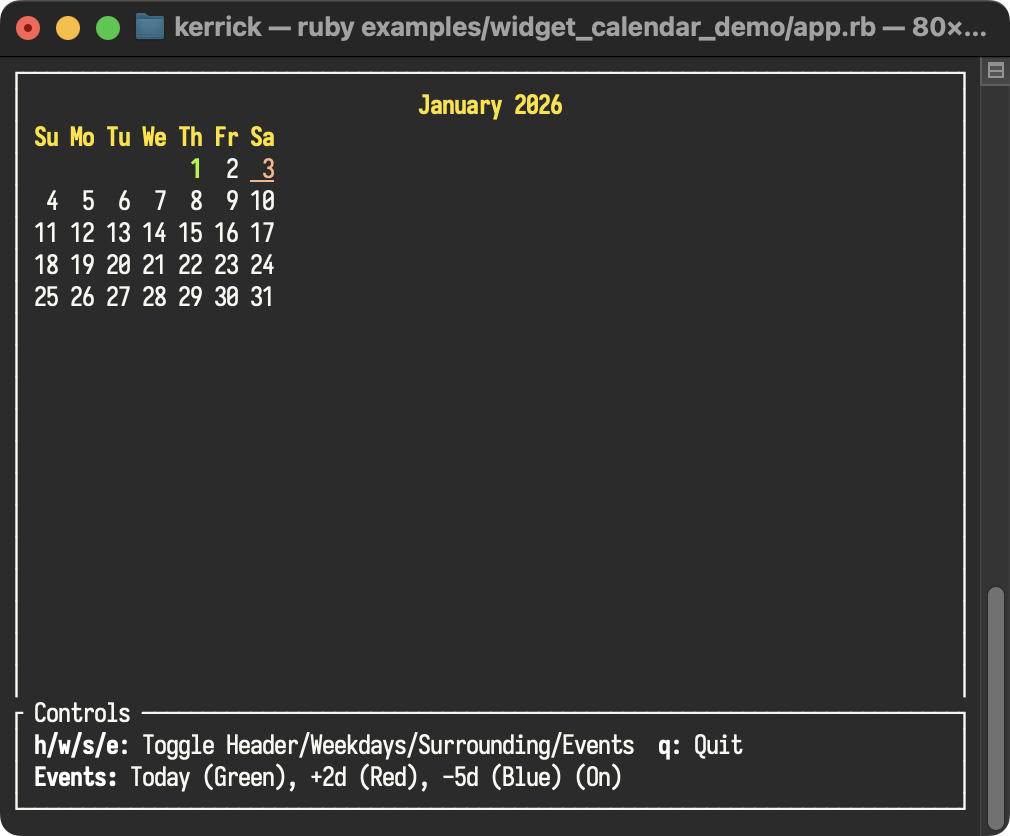Select day 23 in calendar

click(x=227, y=265)
